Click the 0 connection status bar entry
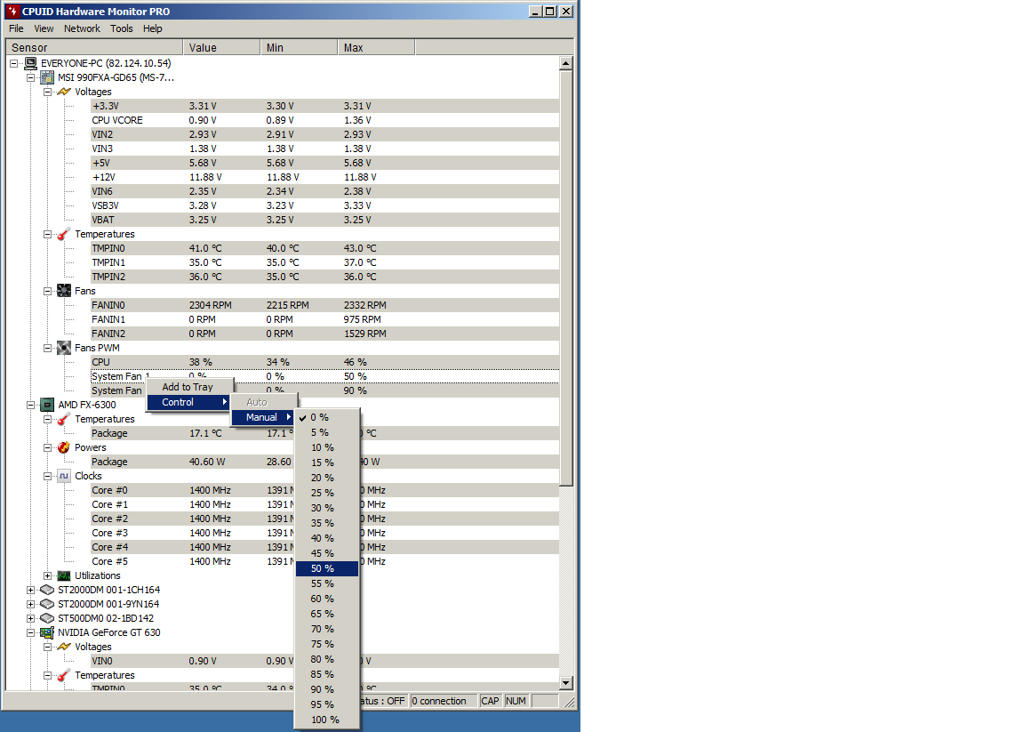 click(443, 701)
